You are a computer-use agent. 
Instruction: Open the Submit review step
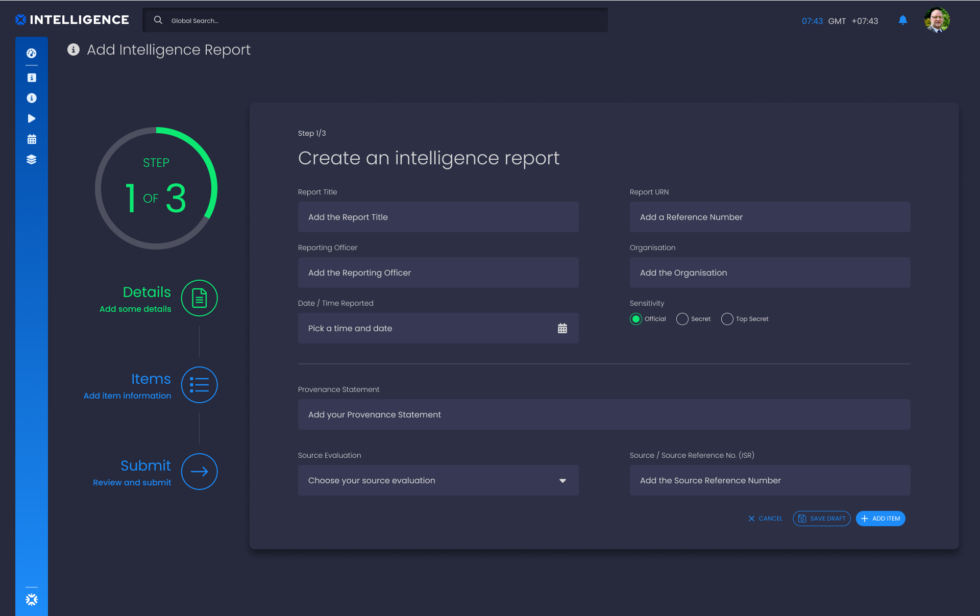[x=199, y=471]
